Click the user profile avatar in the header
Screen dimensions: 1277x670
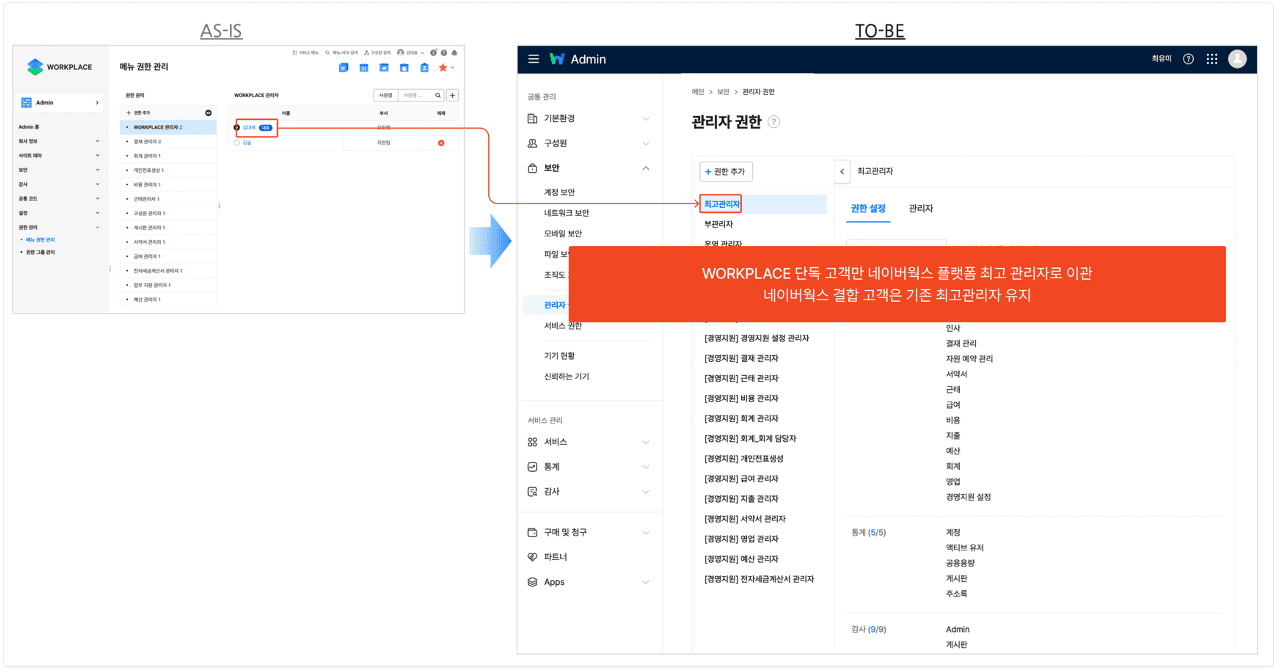coord(1237,59)
